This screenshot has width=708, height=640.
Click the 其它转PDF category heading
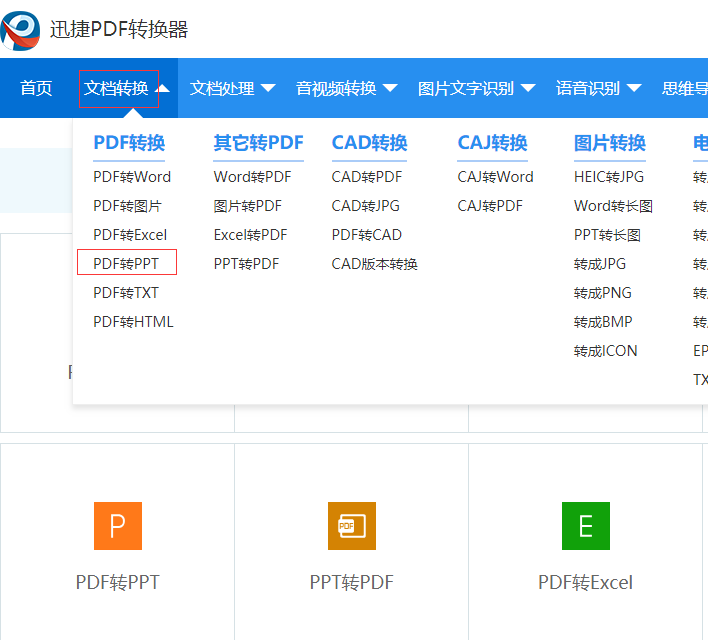(x=258, y=143)
